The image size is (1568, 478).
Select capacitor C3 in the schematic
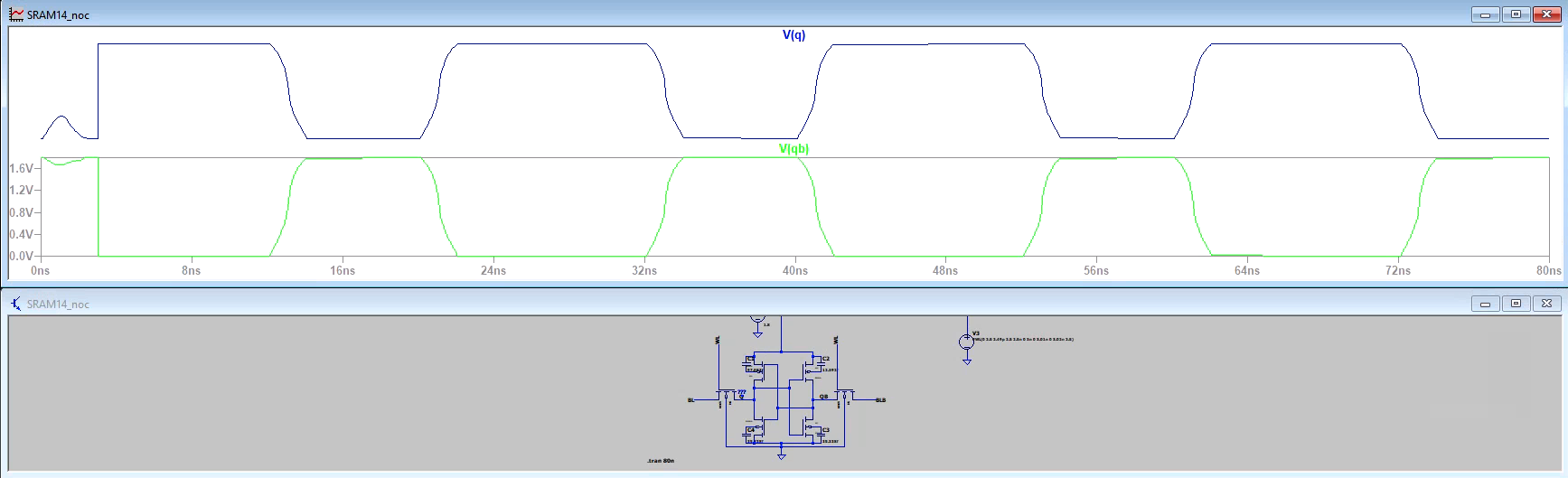821,434
